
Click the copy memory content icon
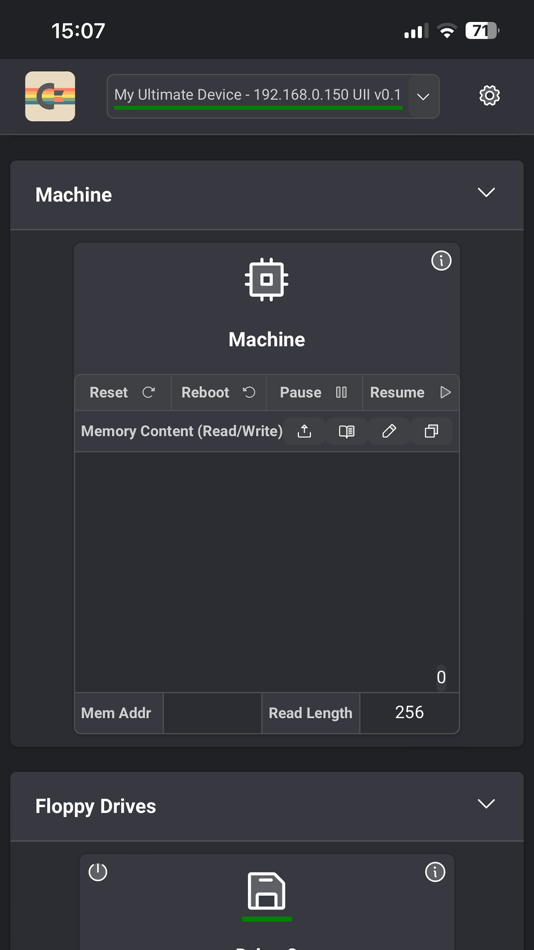pos(431,431)
